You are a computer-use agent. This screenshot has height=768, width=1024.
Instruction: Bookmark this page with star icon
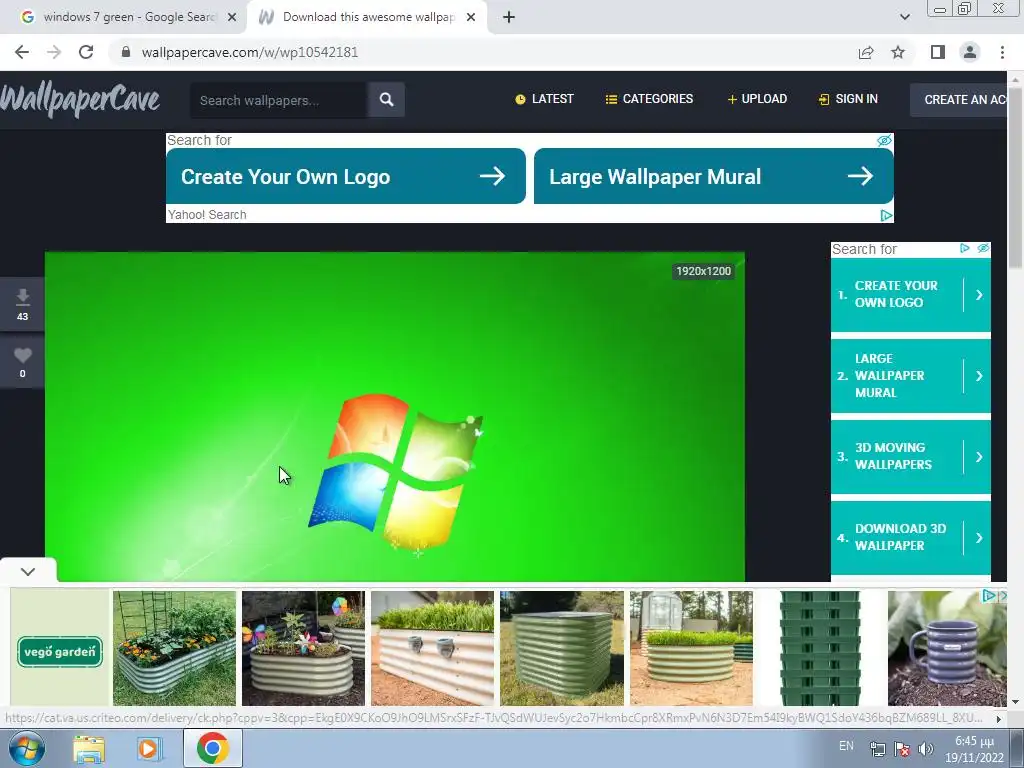[898, 52]
